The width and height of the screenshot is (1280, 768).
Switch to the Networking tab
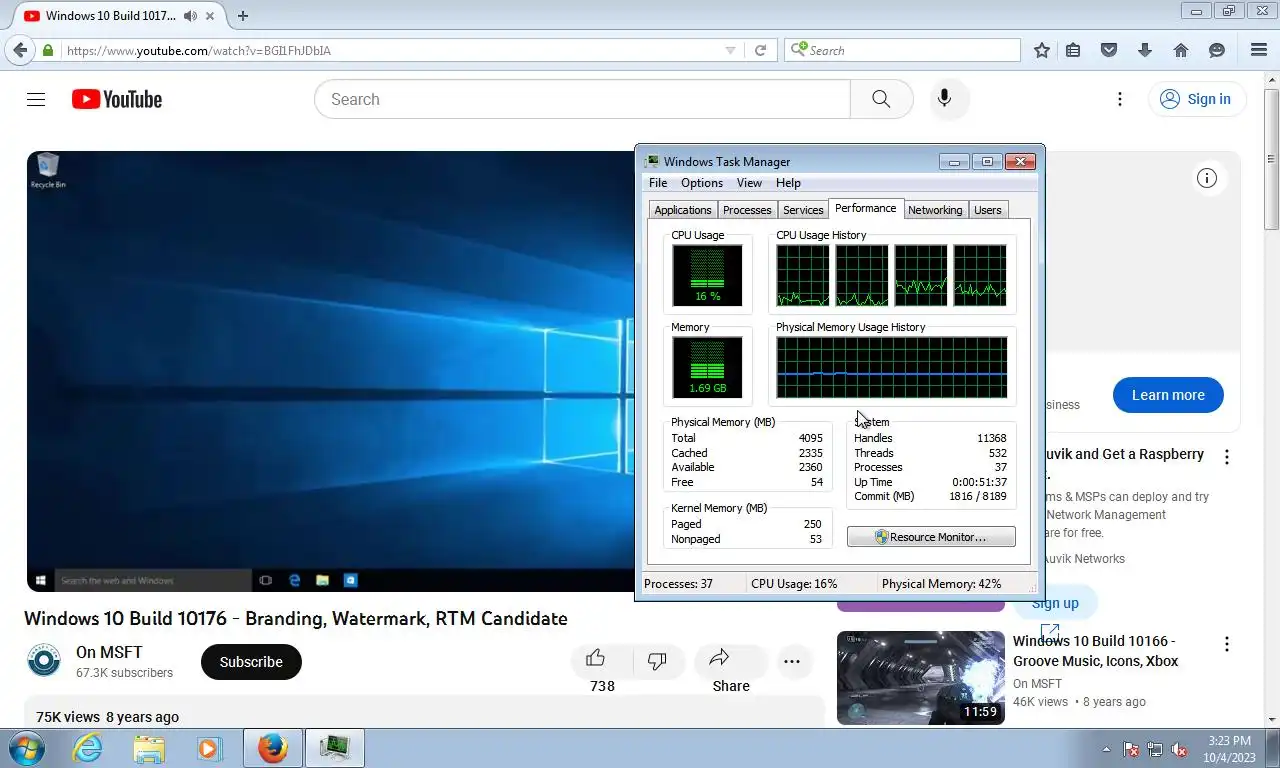tap(935, 210)
